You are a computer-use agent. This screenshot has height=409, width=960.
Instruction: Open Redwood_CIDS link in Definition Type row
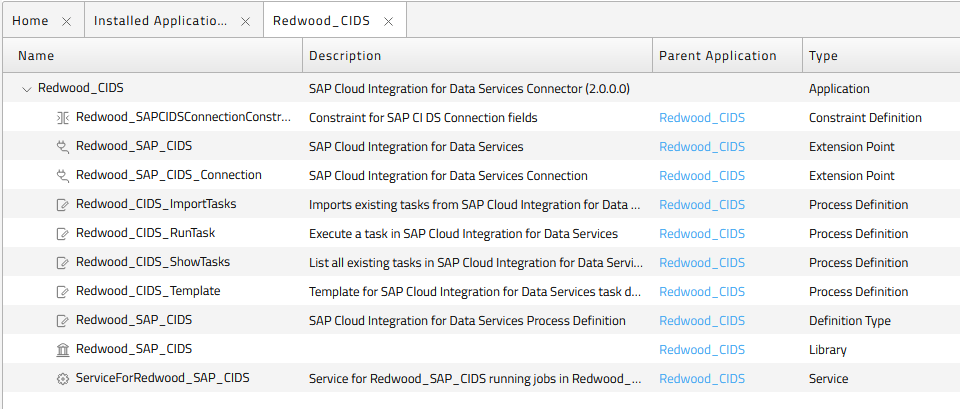pyautogui.click(x=702, y=321)
